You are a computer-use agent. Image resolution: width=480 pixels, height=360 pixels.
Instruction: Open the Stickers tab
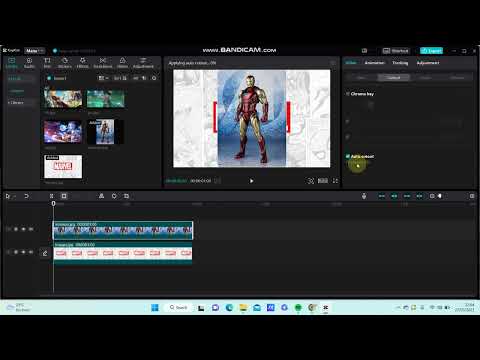point(65,63)
